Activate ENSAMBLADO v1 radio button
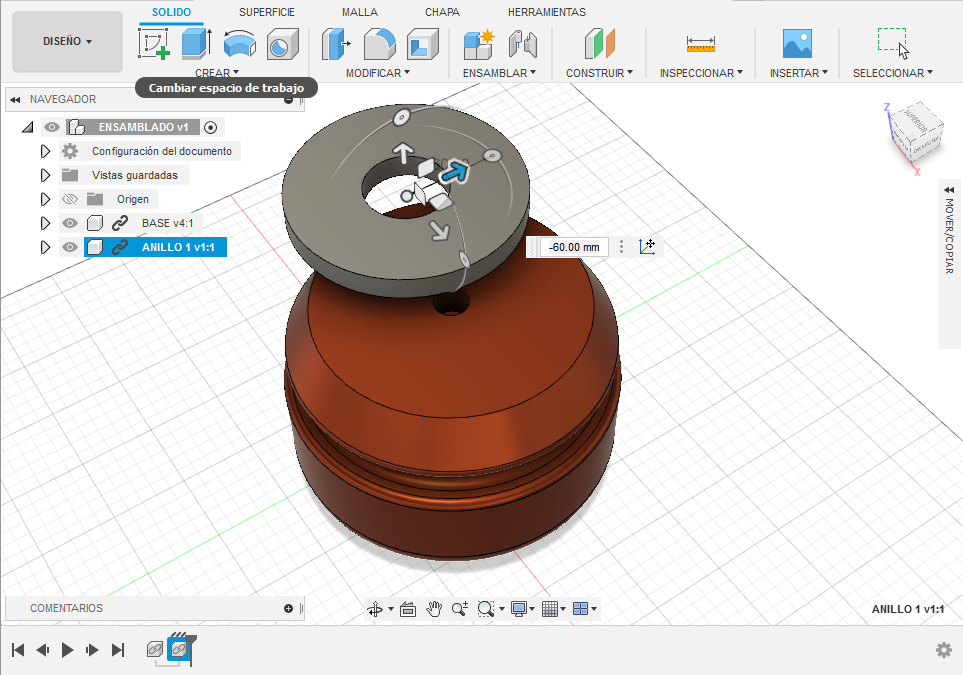The image size is (963, 675). pos(211,127)
